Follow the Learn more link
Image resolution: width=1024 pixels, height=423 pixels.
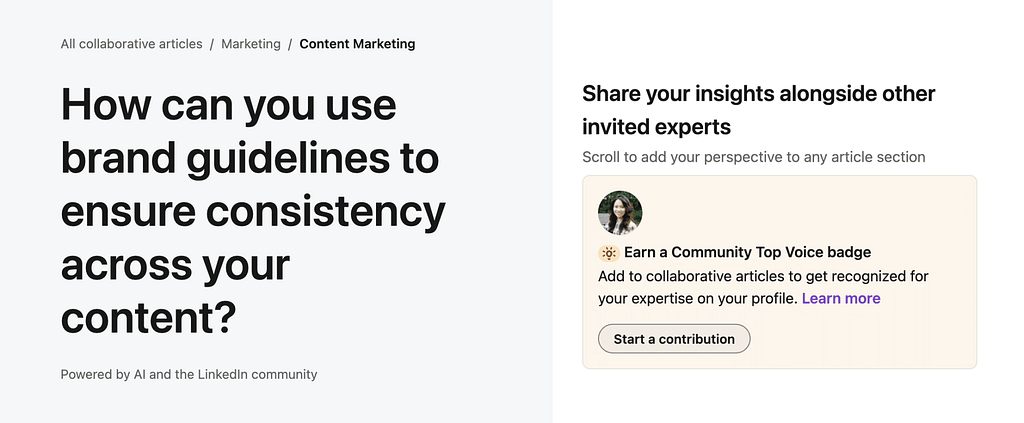(841, 298)
